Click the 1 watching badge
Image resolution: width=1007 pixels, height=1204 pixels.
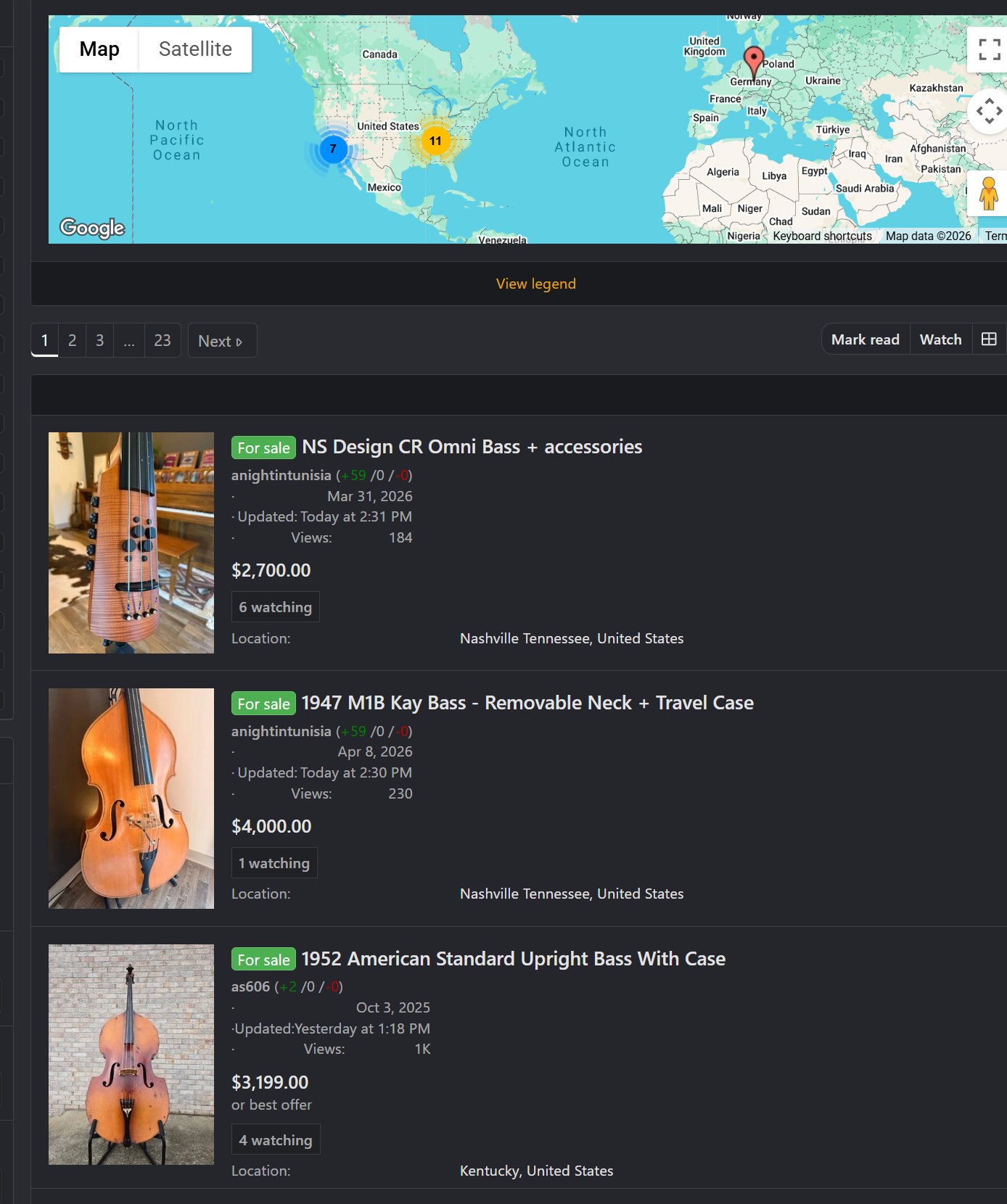pyautogui.click(x=274, y=863)
